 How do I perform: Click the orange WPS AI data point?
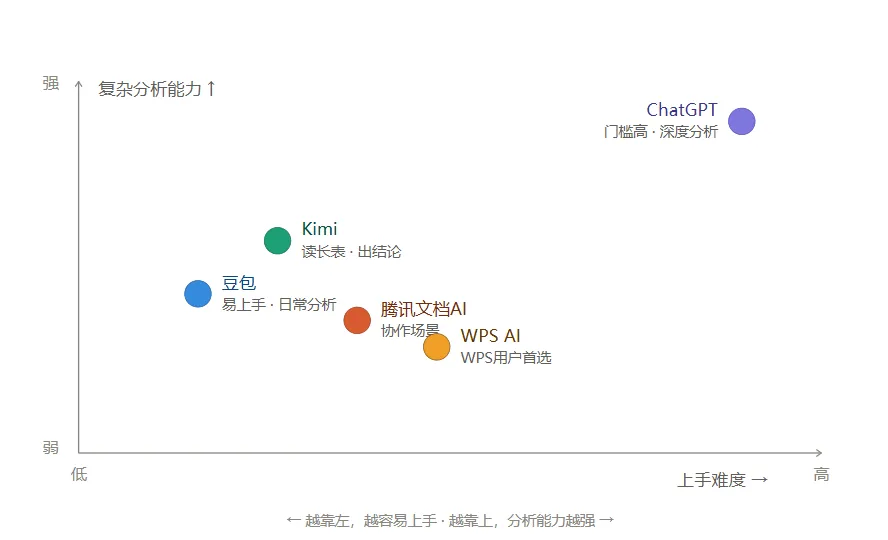[437, 346]
